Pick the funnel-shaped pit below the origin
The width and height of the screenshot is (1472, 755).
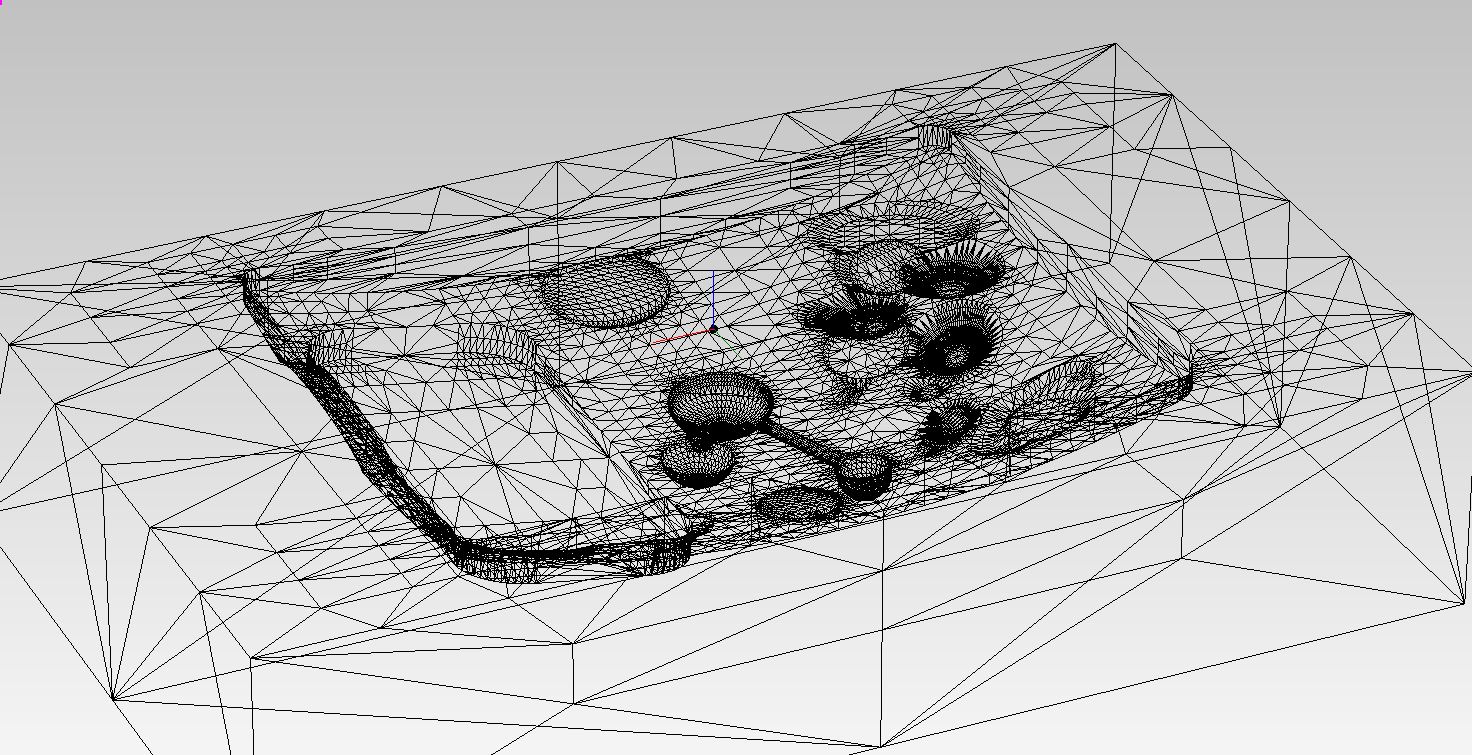[x=720, y=404]
